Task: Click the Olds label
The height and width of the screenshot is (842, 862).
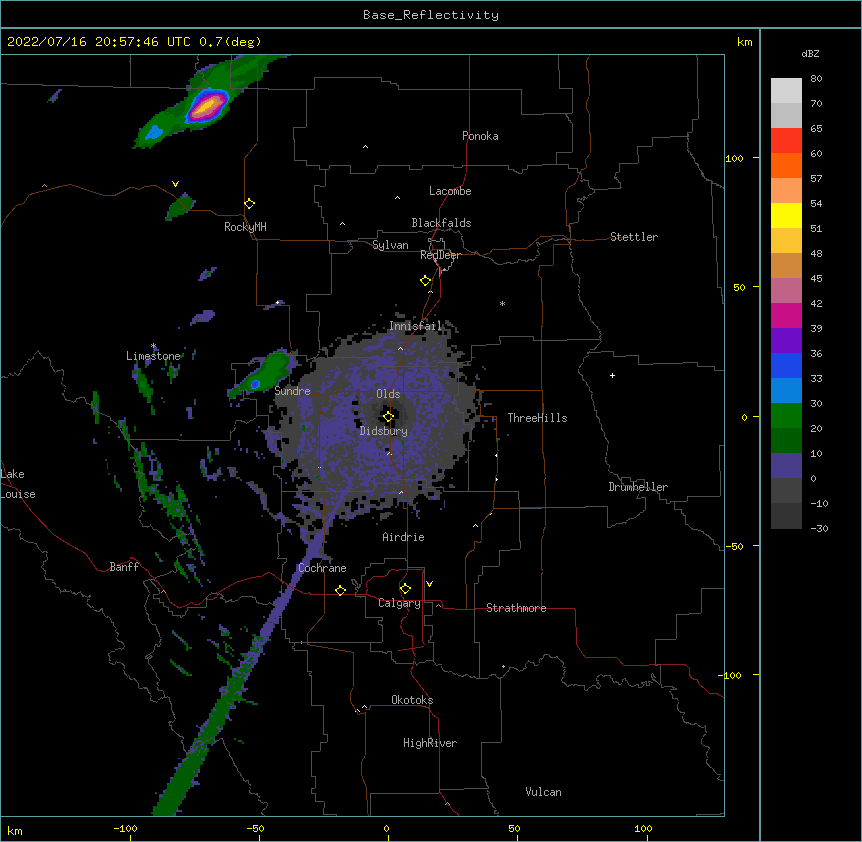Action: point(388,394)
